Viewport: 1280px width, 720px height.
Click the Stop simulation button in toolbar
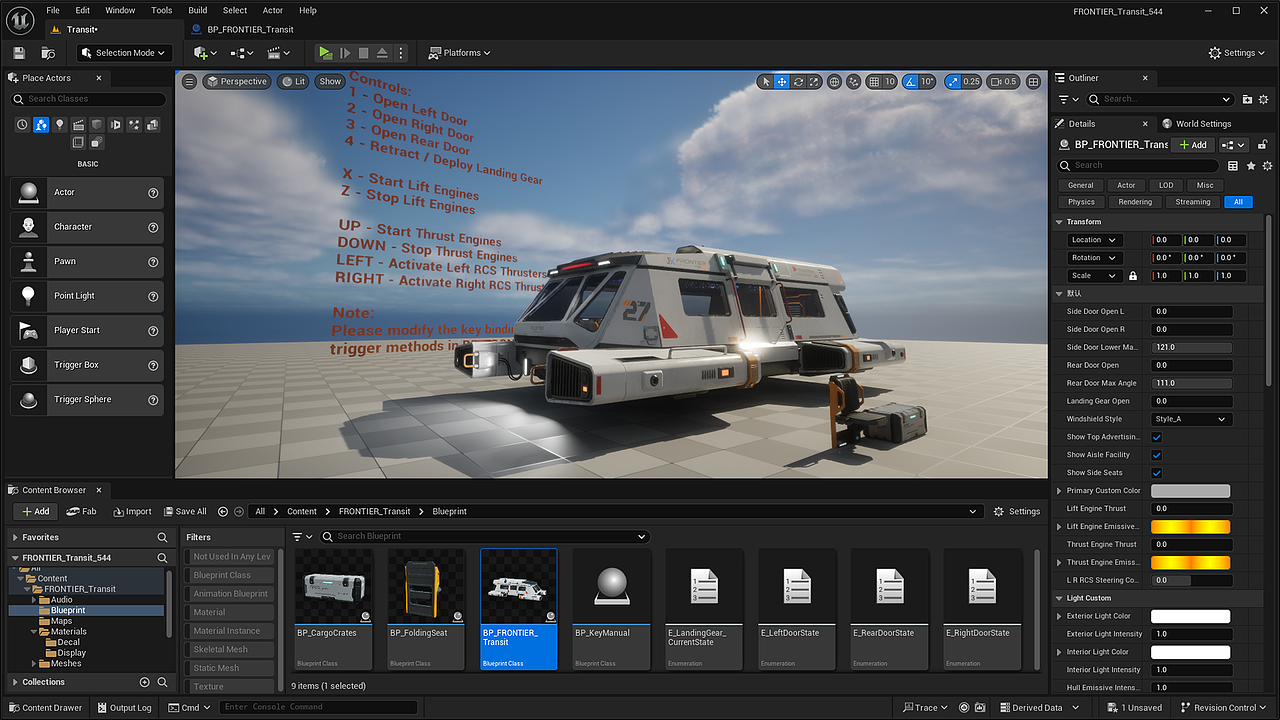pyautogui.click(x=364, y=53)
